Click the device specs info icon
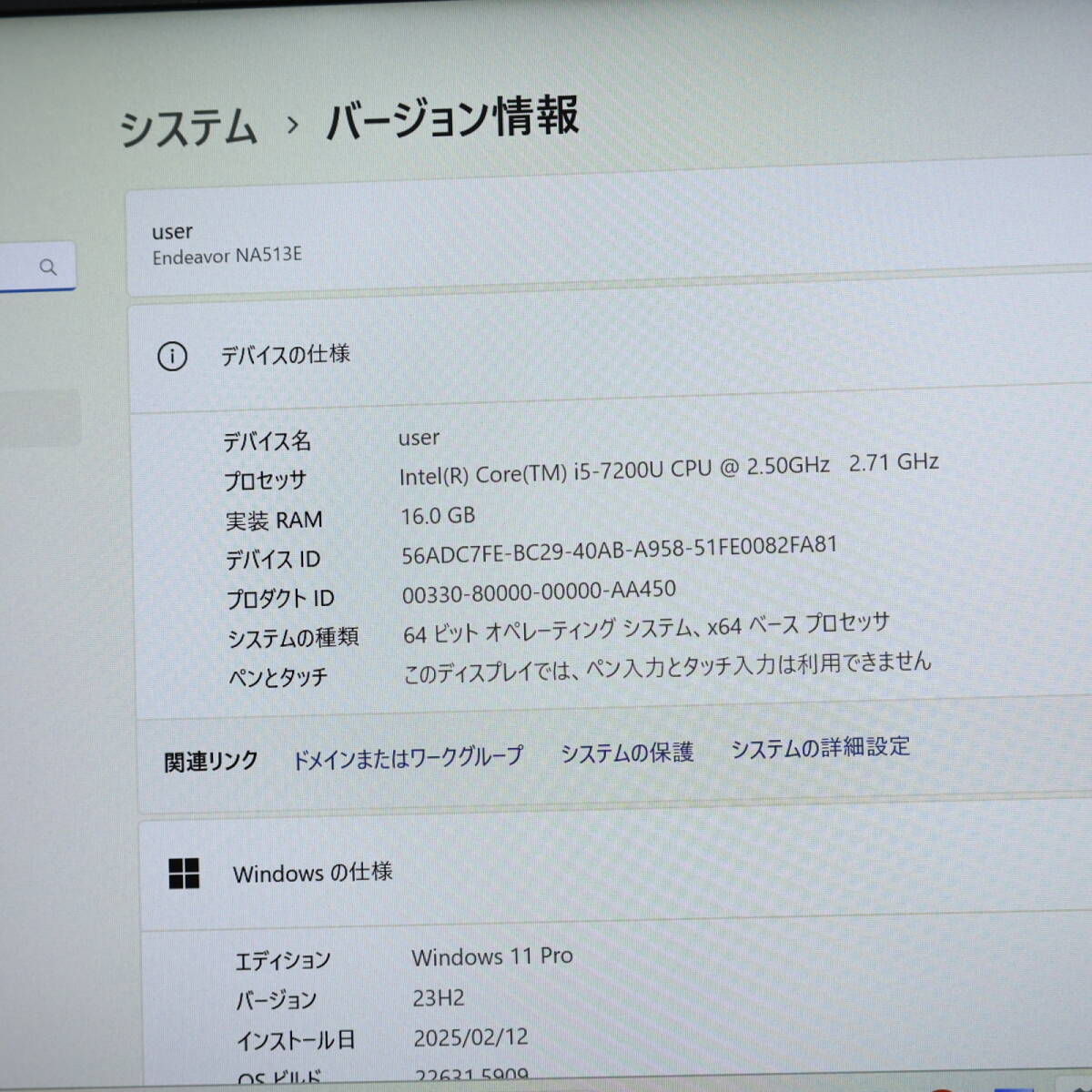 172,356
